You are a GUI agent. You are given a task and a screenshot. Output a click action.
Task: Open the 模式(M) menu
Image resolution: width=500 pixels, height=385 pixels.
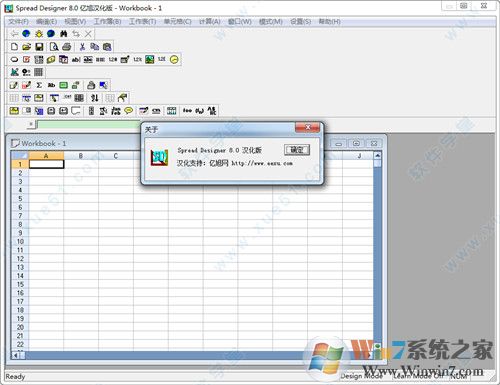click(x=271, y=22)
